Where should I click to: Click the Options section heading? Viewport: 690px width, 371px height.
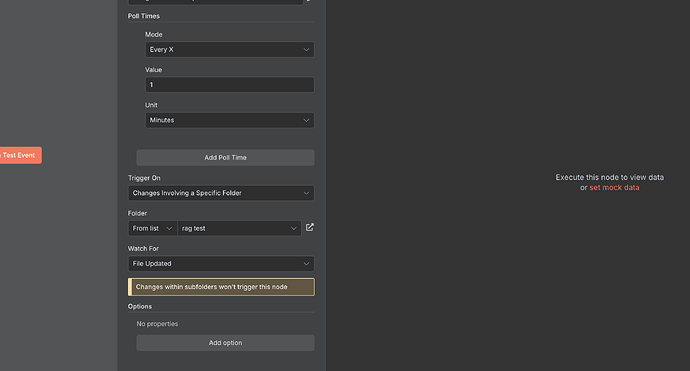coord(140,306)
